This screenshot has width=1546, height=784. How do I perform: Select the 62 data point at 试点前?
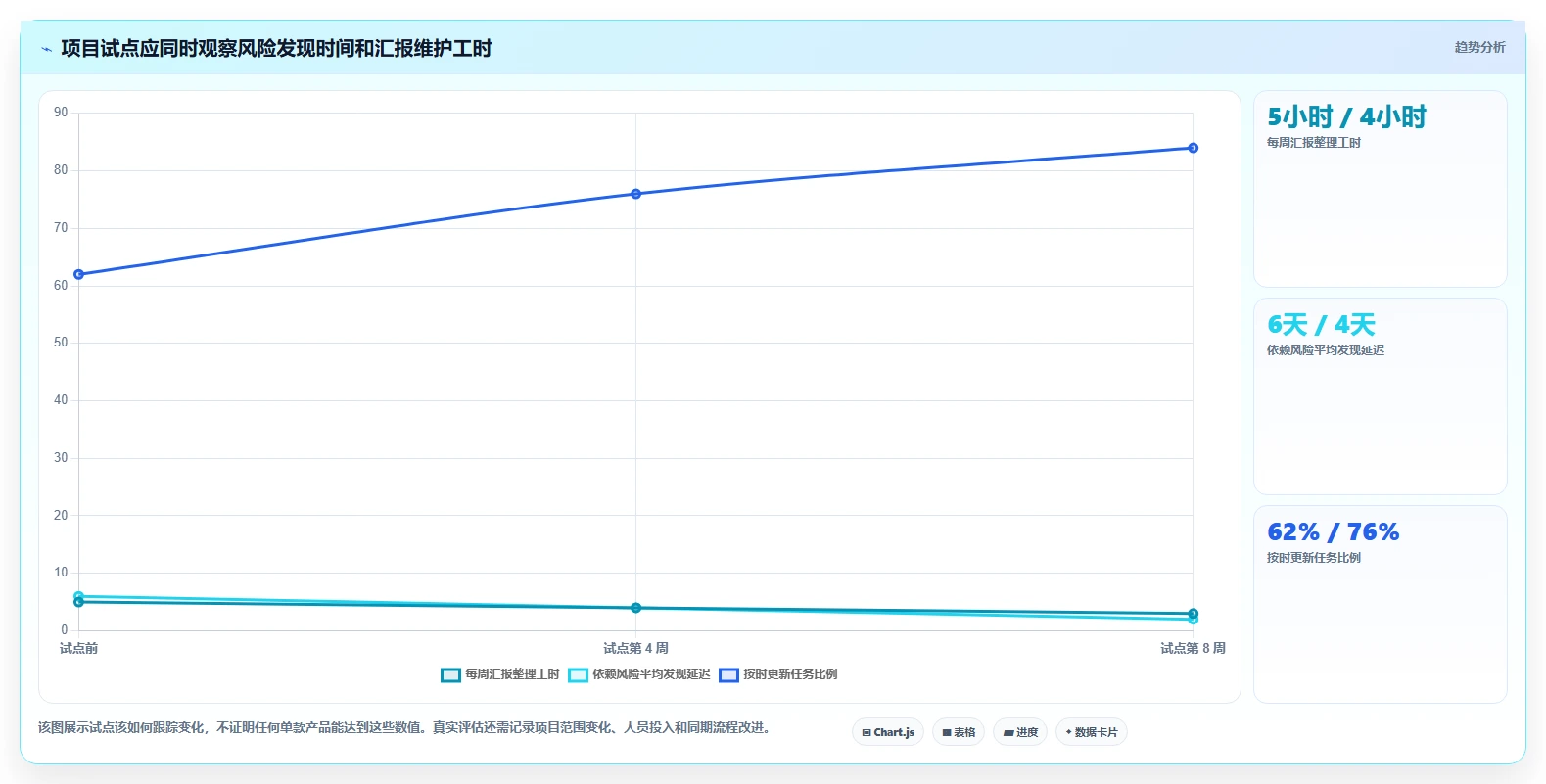pos(78,274)
